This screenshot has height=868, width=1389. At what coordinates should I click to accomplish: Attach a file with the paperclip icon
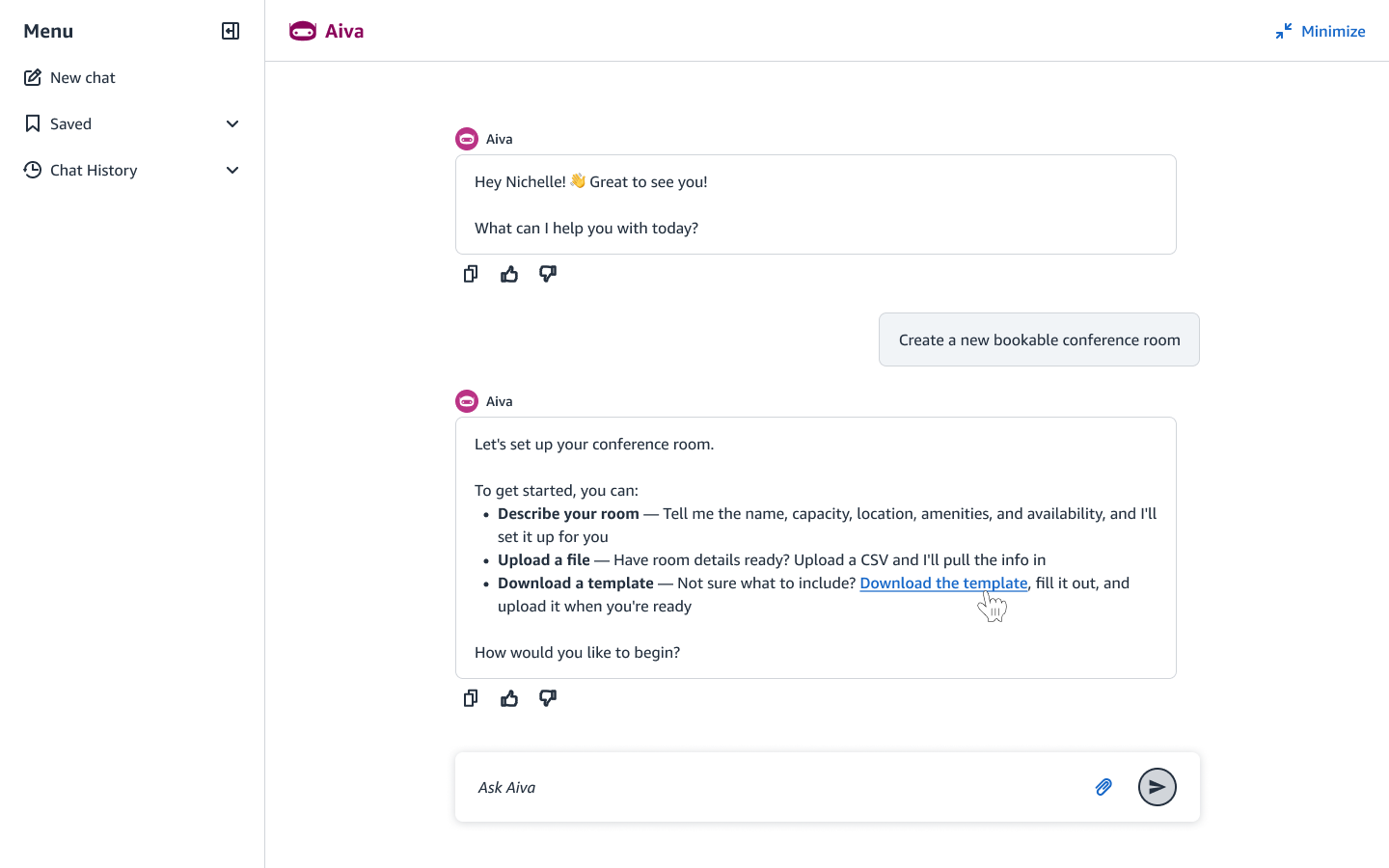[x=1103, y=787]
